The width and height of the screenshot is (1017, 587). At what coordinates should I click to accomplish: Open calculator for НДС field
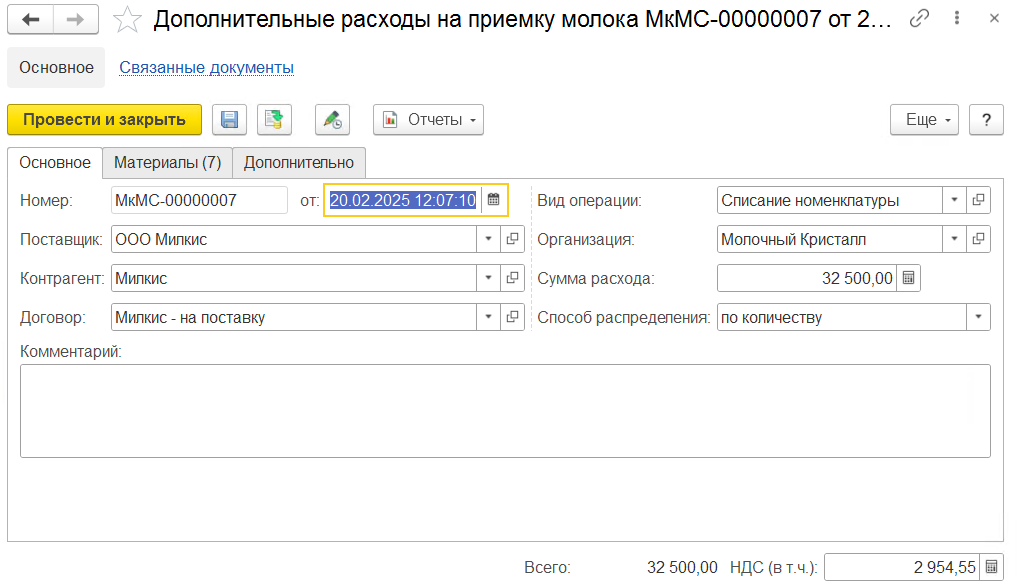click(991, 567)
